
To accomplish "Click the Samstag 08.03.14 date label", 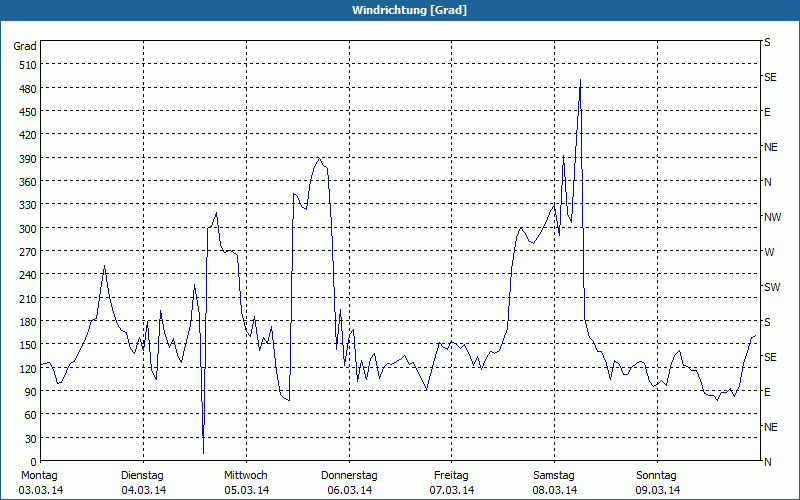I will click(554, 482).
